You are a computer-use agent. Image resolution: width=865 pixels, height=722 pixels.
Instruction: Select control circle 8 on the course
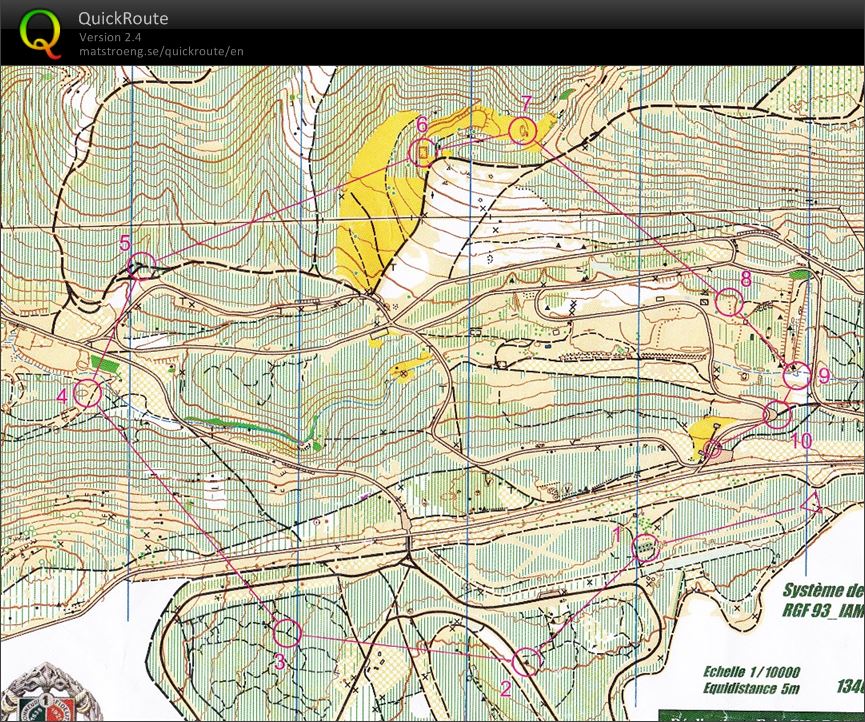pyautogui.click(x=729, y=302)
